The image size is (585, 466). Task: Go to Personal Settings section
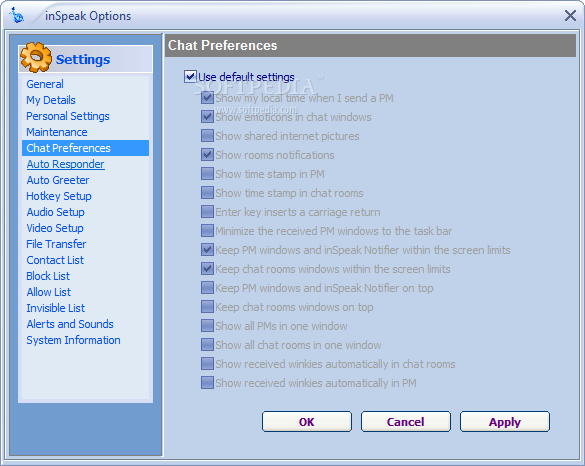tap(68, 116)
